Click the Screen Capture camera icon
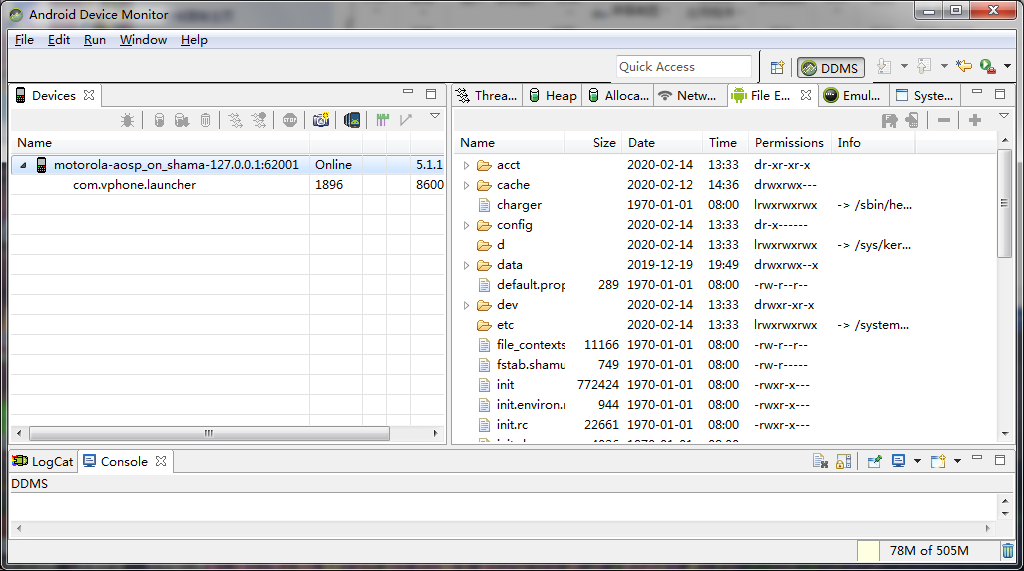Viewport: 1024px width, 571px height. 321,120
